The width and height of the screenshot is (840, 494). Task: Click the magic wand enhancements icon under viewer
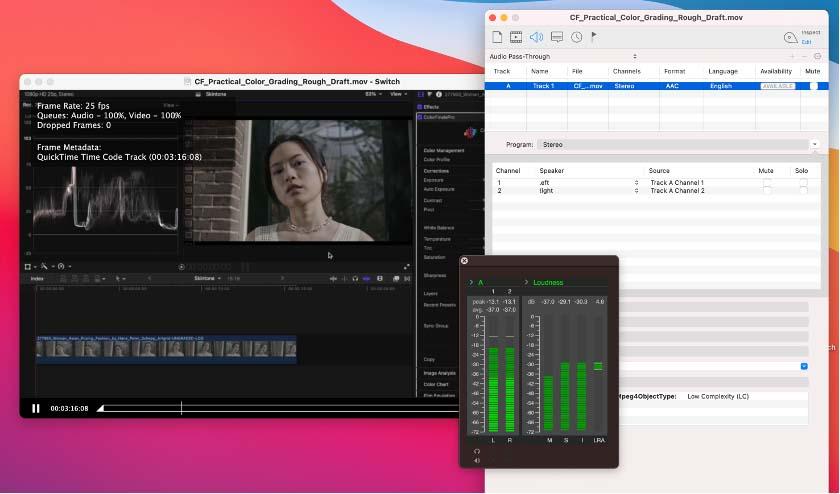(x=44, y=267)
